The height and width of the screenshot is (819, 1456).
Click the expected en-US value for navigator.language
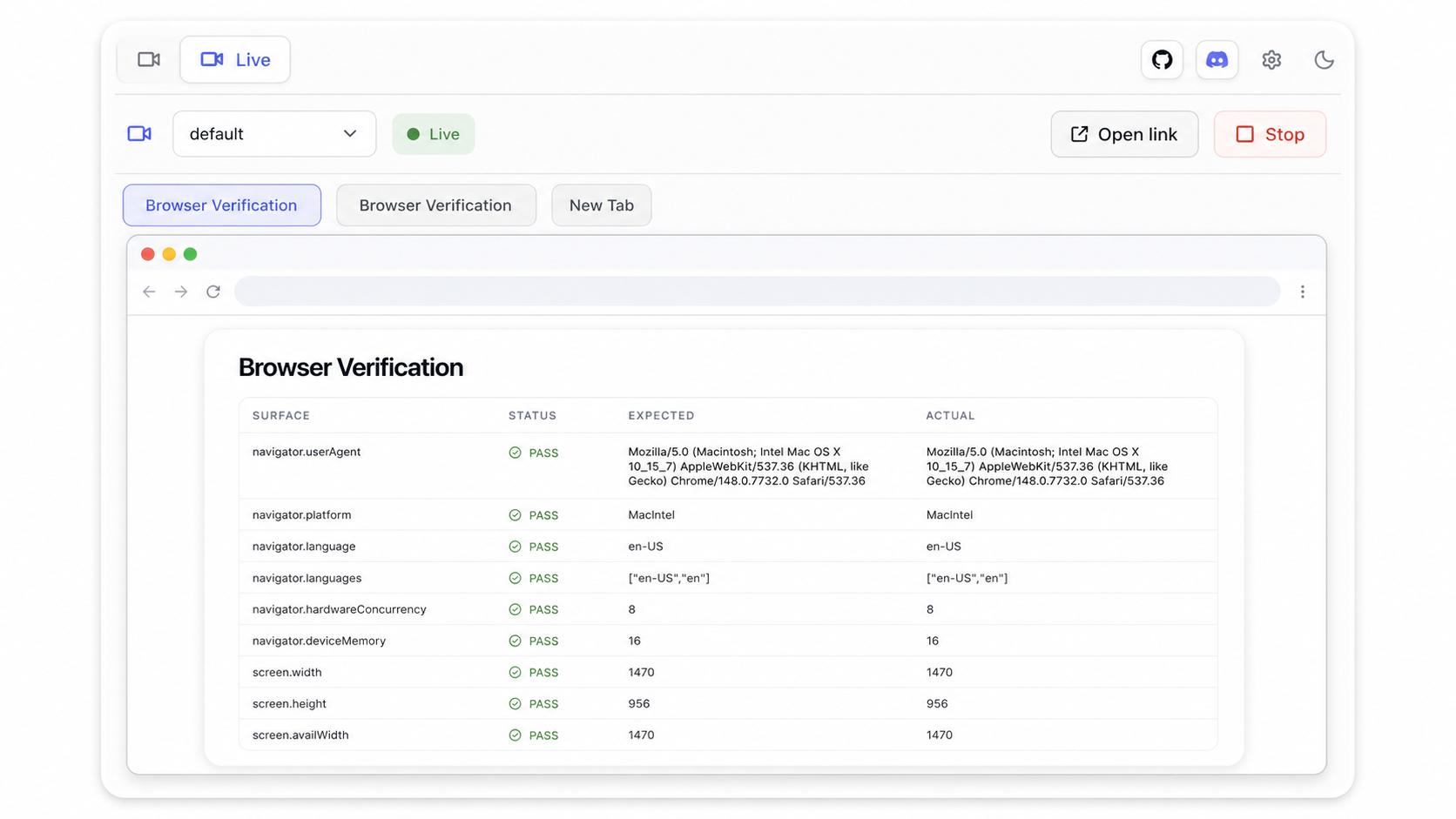tap(645, 547)
